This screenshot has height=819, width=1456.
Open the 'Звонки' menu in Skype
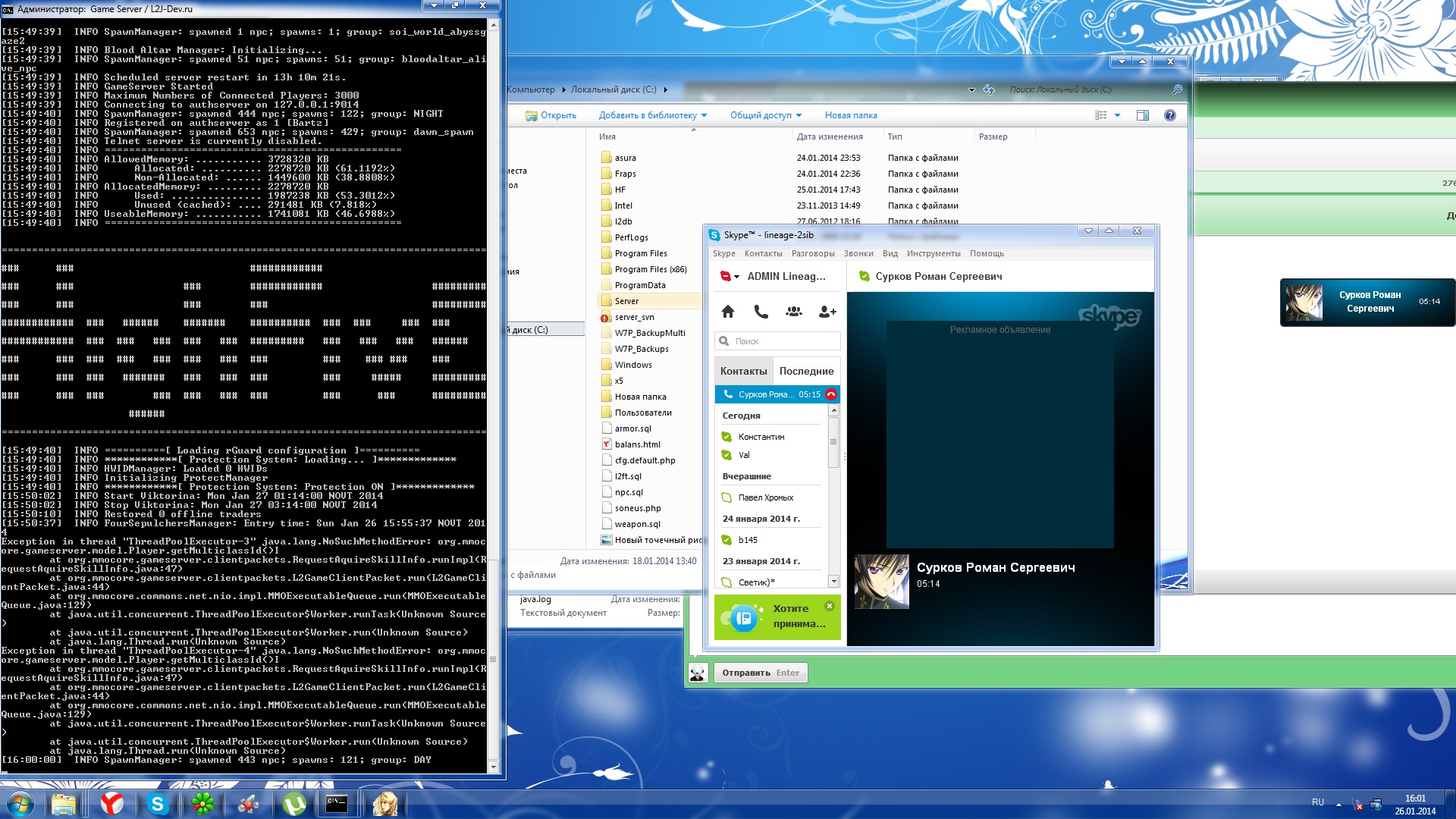(858, 253)
